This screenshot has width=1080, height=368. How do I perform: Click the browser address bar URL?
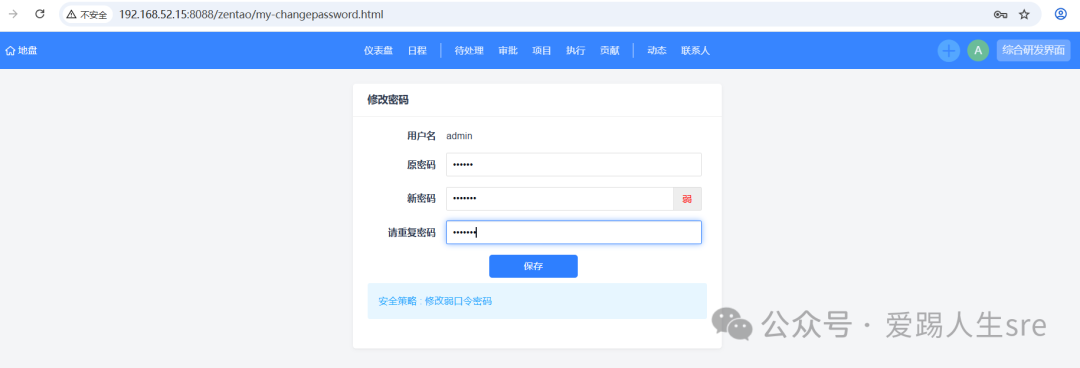(251, 14)
